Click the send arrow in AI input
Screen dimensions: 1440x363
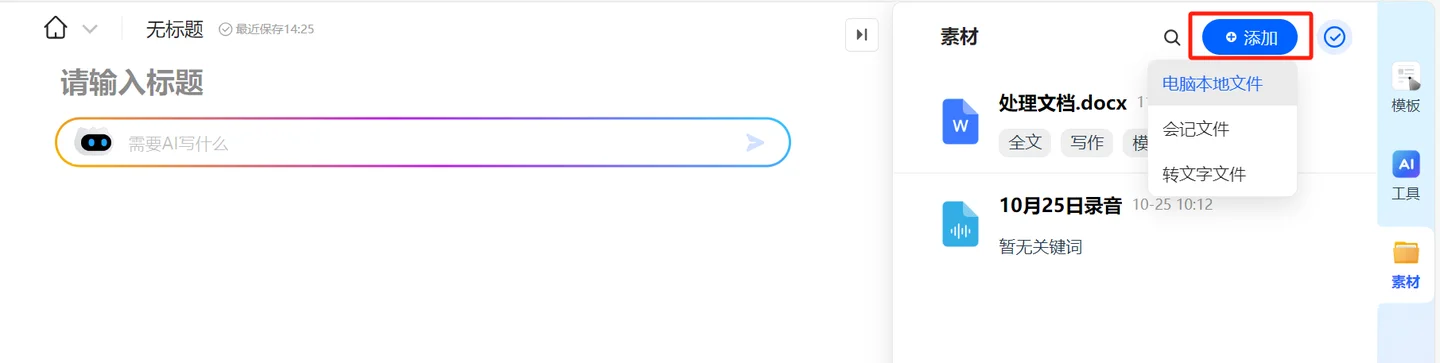(x=755, y=143)
